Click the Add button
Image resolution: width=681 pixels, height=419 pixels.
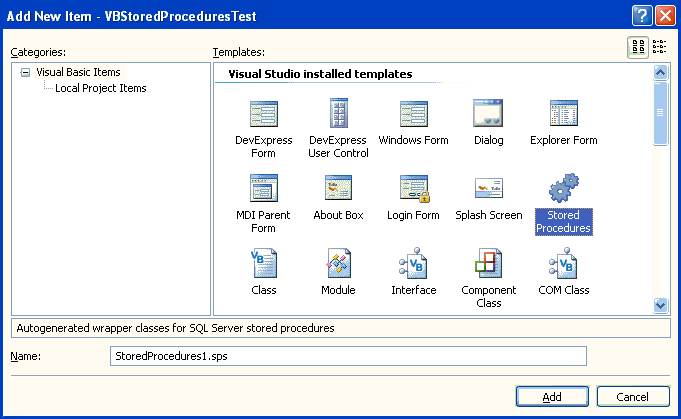(x=552, y=396)
